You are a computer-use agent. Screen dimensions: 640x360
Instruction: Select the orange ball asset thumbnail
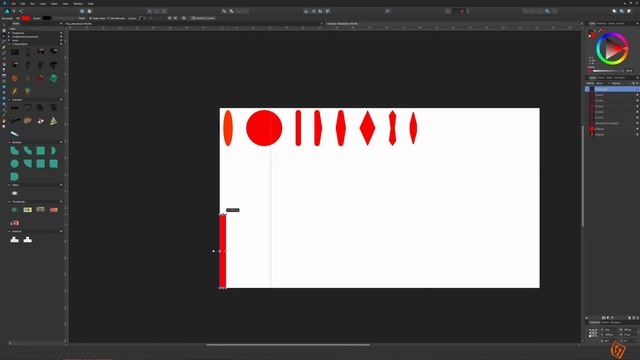coord(15,78)
